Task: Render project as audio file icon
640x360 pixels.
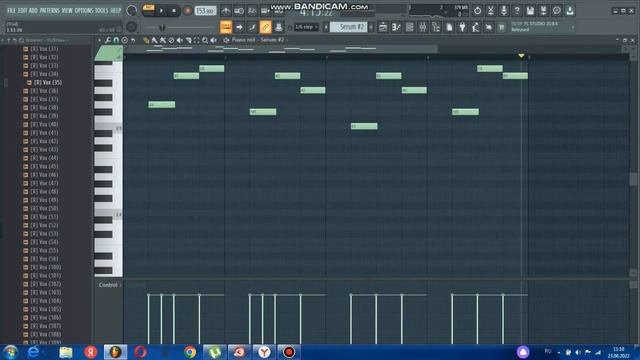Action: 543,11
